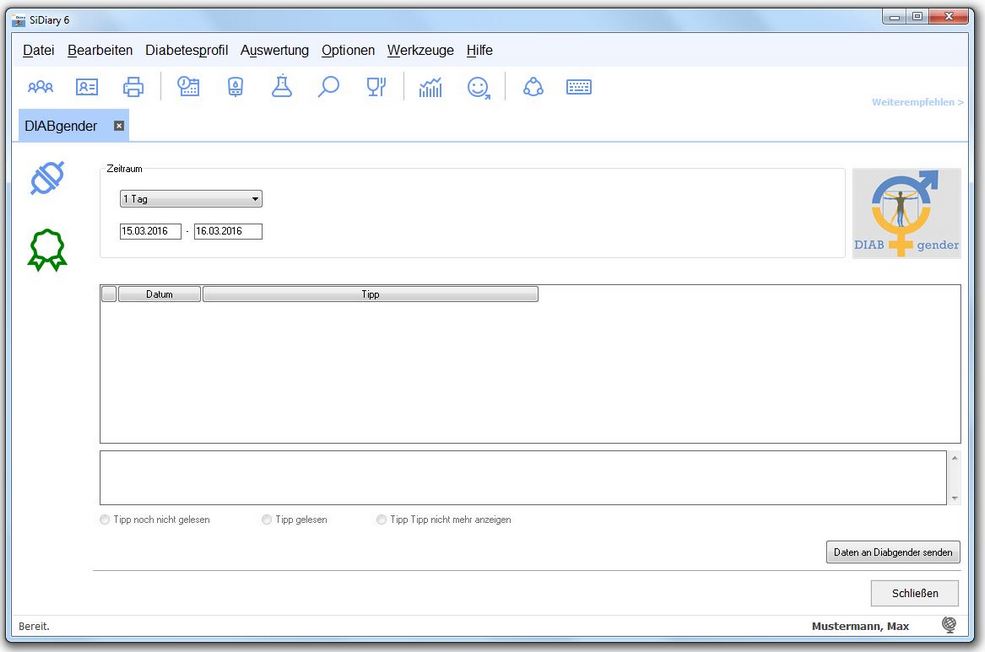Sort by the Datum column header
Screen dimensions: 985x652
tap(160, 294)
